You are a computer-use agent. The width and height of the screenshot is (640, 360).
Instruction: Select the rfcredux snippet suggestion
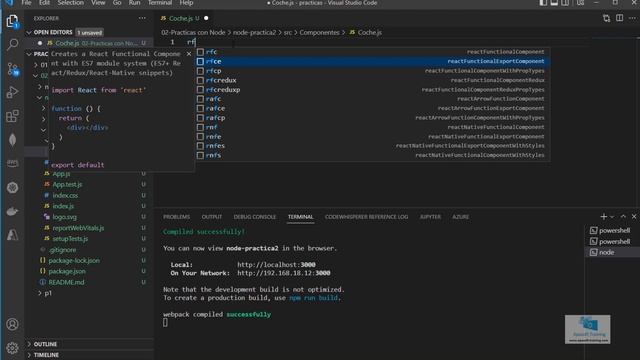[x=372, y=80]
